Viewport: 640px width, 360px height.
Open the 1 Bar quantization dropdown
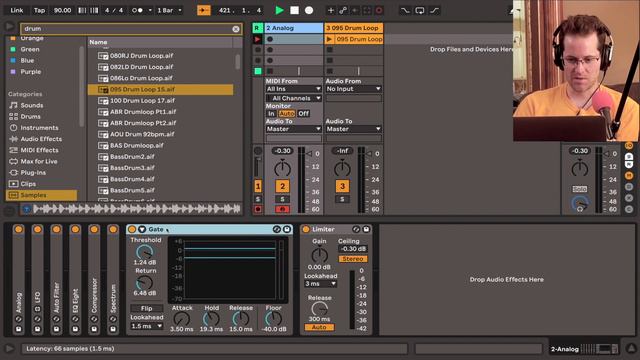(169, 10)
